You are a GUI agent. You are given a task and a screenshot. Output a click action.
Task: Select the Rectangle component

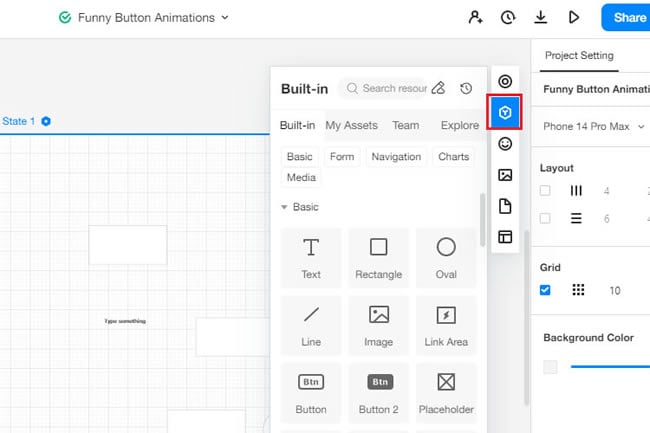[378, 258]
